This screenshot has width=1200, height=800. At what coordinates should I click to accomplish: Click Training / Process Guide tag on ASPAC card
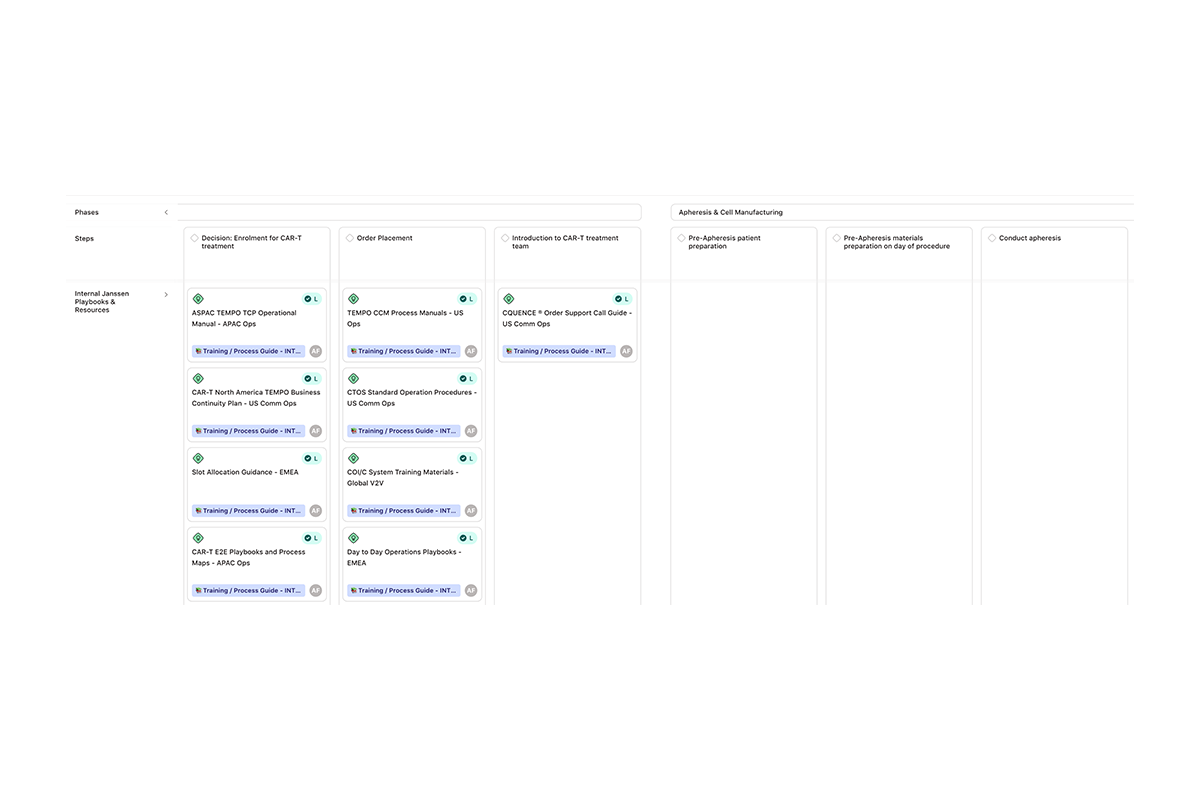[x=248, y=351]
